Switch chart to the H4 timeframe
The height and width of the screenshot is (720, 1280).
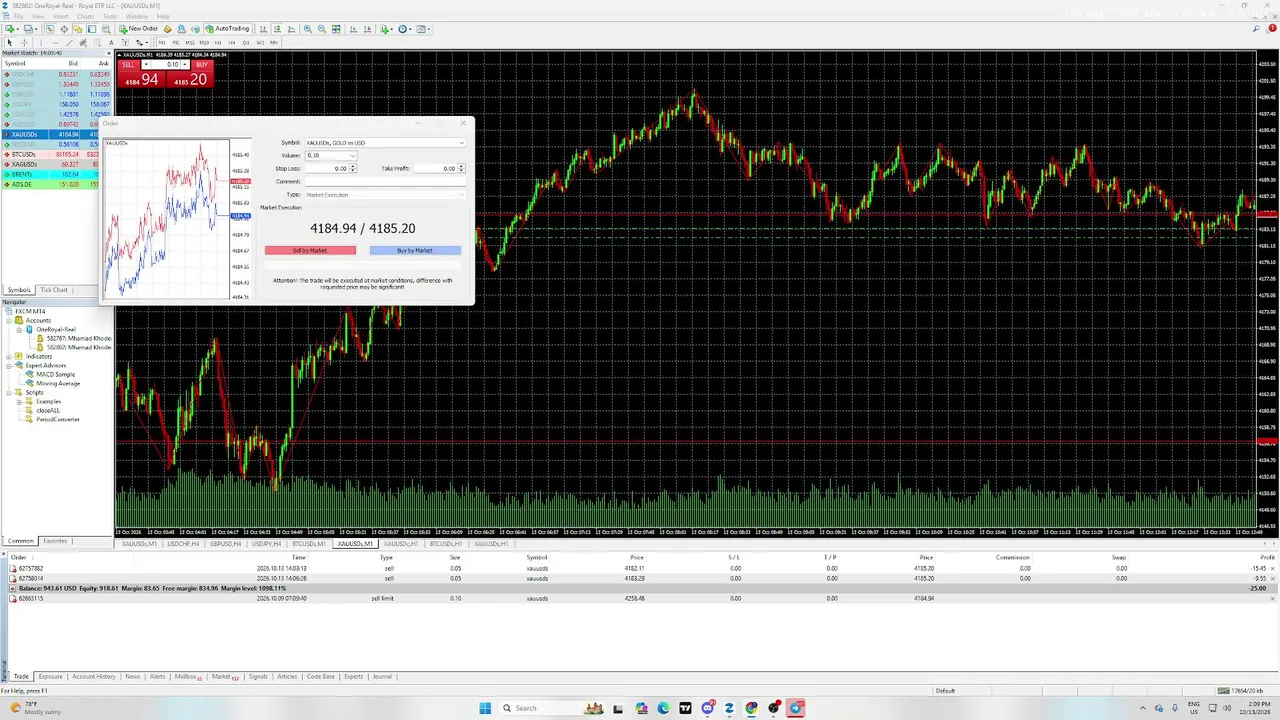coord(232,43)
